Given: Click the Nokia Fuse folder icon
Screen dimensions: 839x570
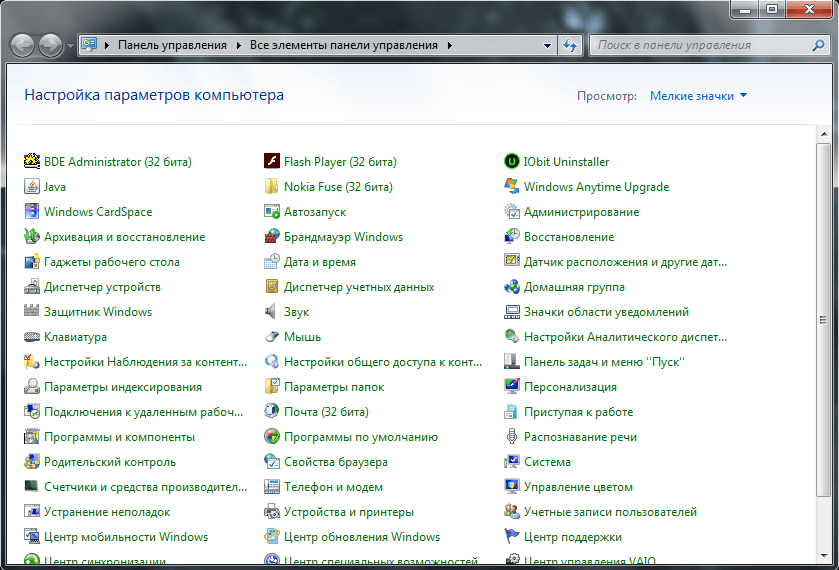Looking at the screenshot, I should pyautogui.click(x=272, y=186).
